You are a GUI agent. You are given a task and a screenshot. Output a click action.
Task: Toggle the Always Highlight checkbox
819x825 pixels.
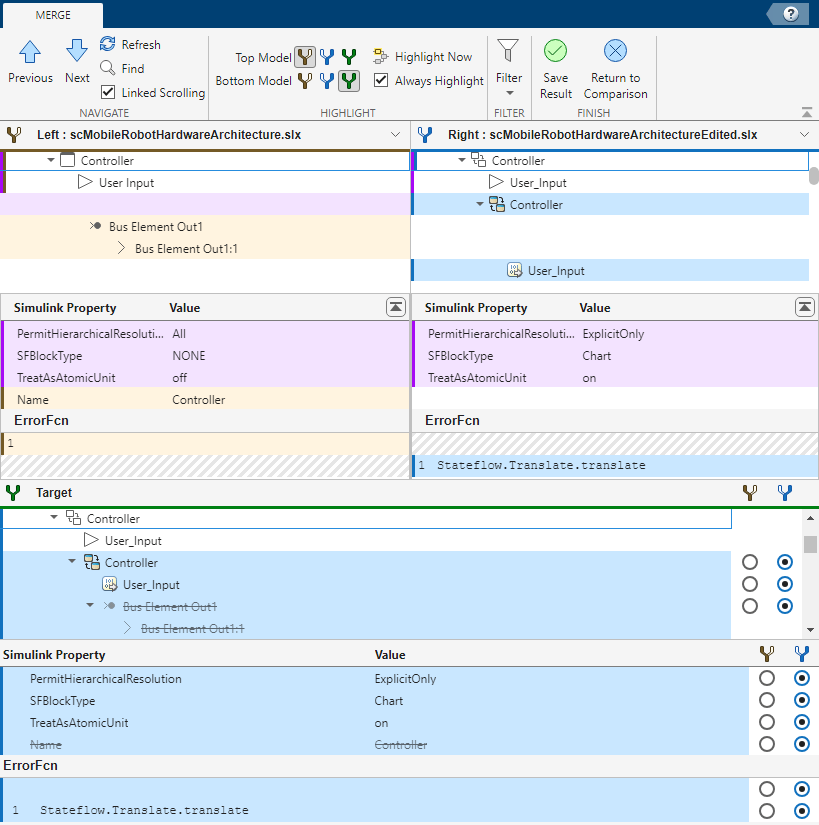(x=381, y=80)
